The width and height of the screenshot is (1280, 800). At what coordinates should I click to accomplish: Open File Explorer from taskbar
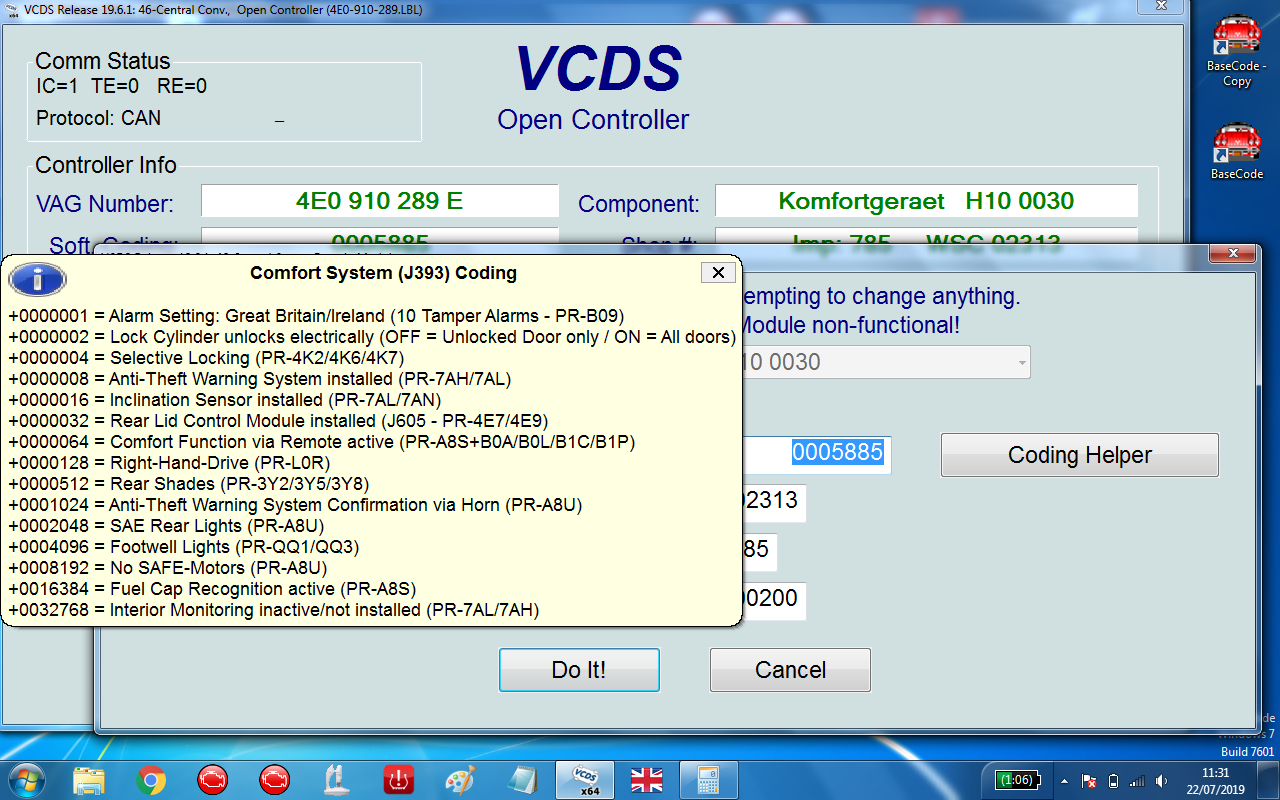[x=89, y=780]
